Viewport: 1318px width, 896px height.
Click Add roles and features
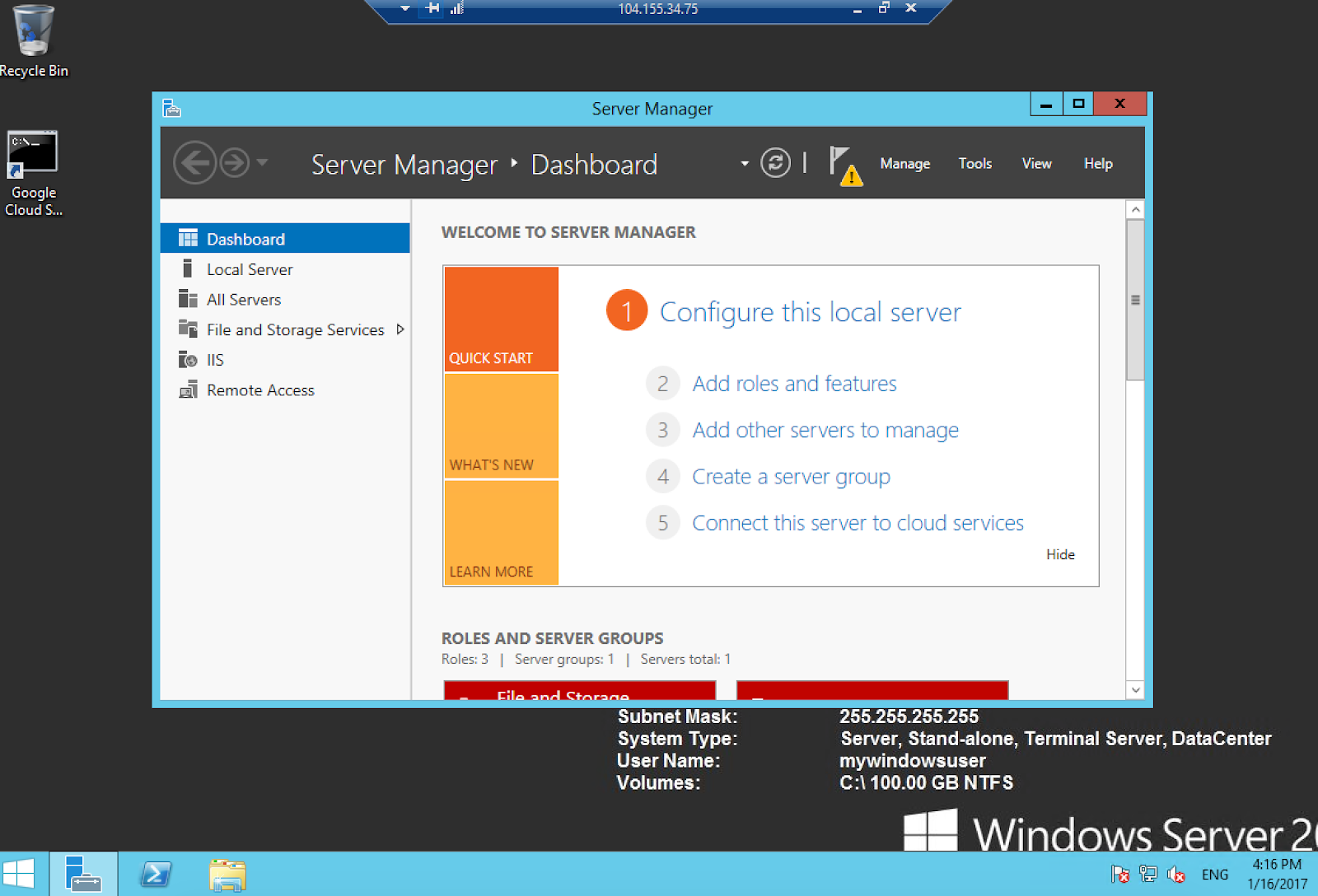click(793, 383)
